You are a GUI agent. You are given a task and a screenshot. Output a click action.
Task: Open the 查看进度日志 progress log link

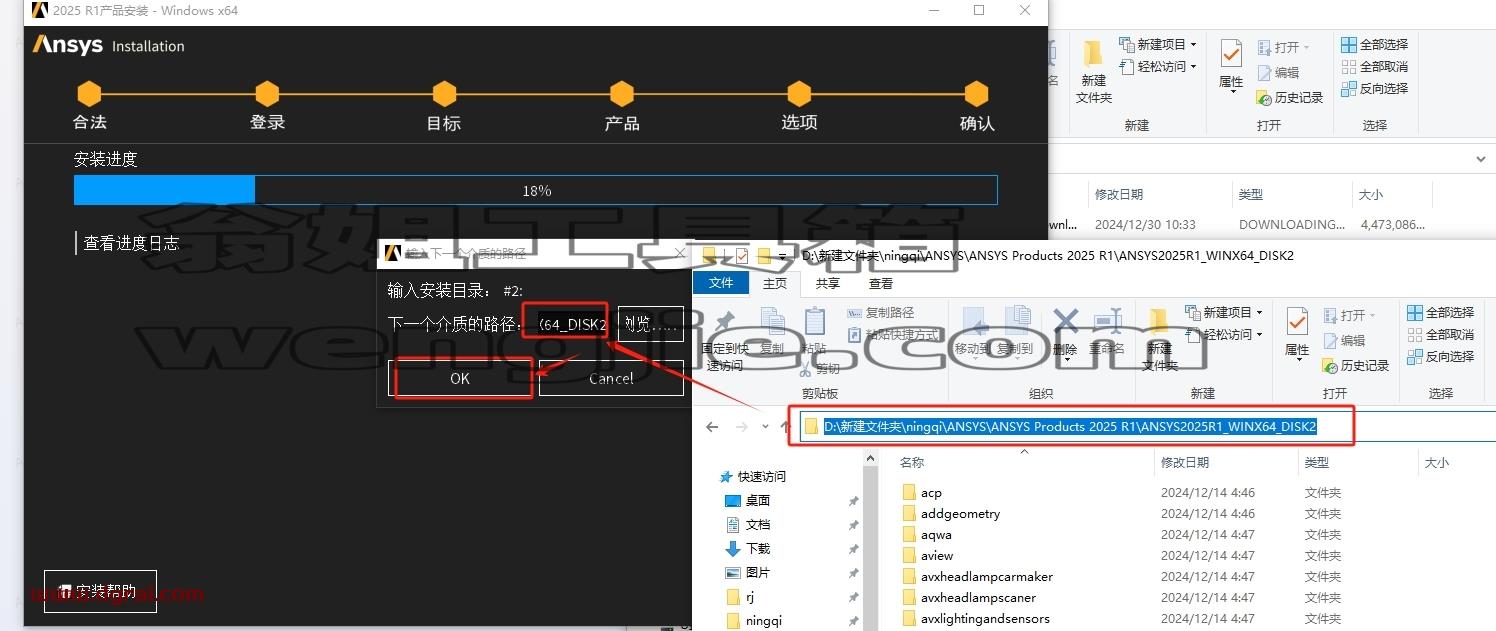coord(131,242)
